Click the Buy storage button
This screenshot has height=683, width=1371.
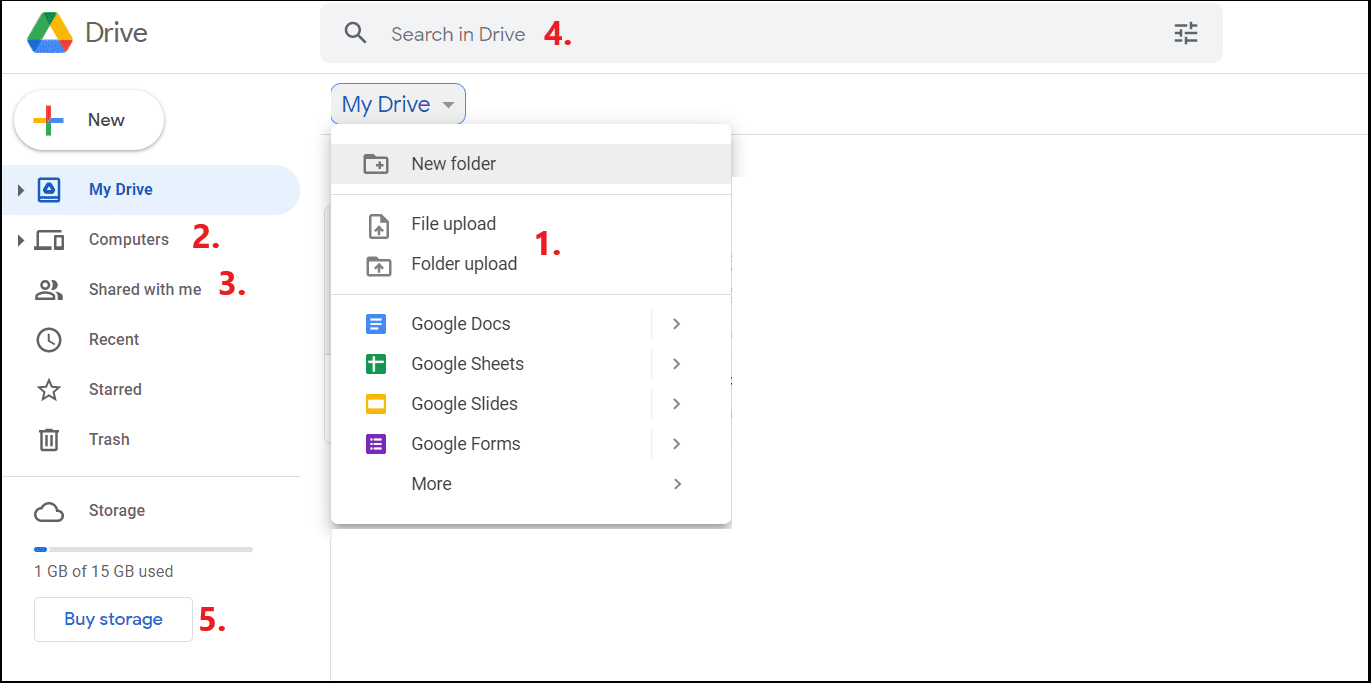pyautogui.click(x=112, y=619)
